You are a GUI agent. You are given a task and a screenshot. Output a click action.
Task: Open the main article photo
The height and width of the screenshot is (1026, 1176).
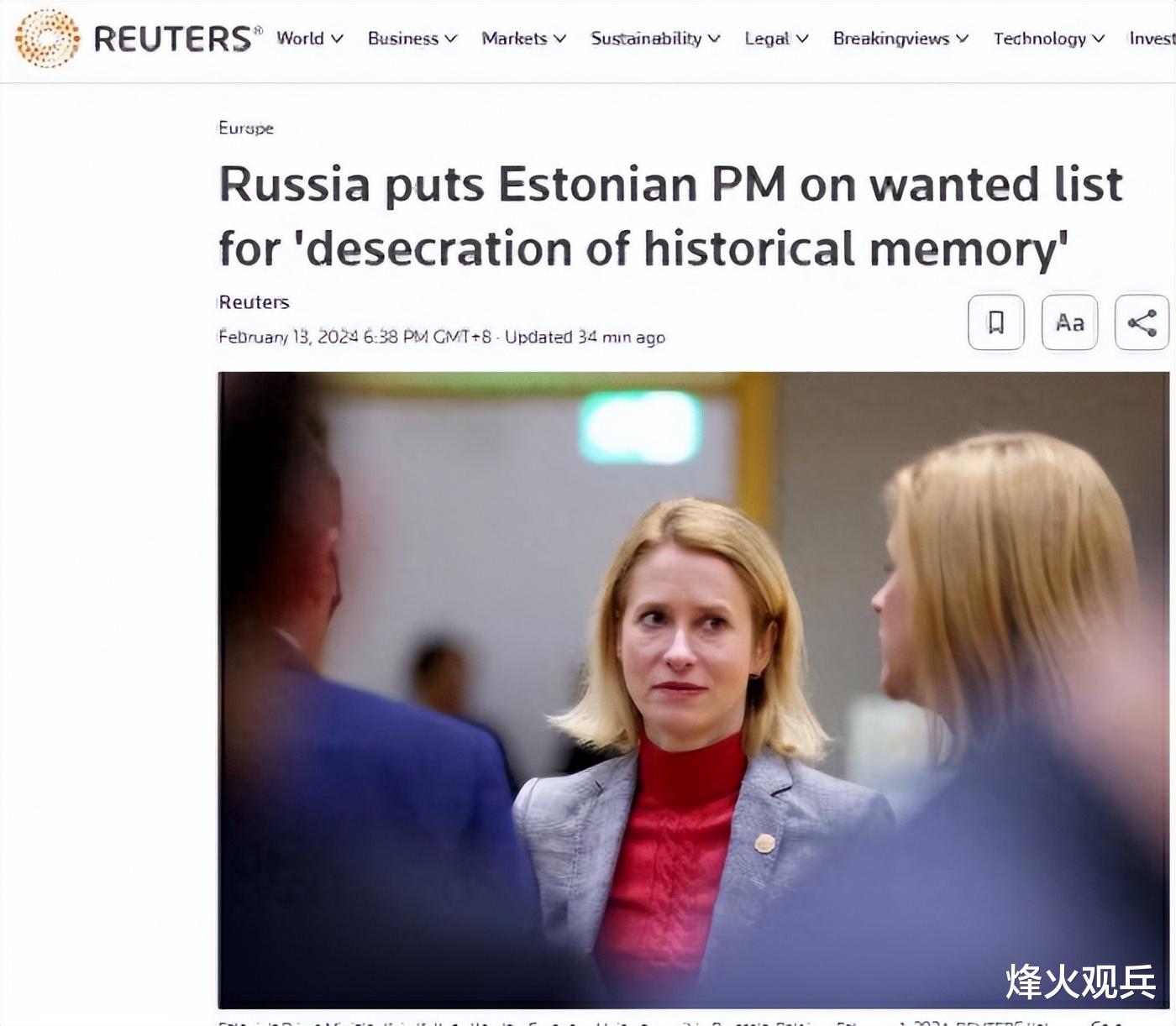coord(693,689)
